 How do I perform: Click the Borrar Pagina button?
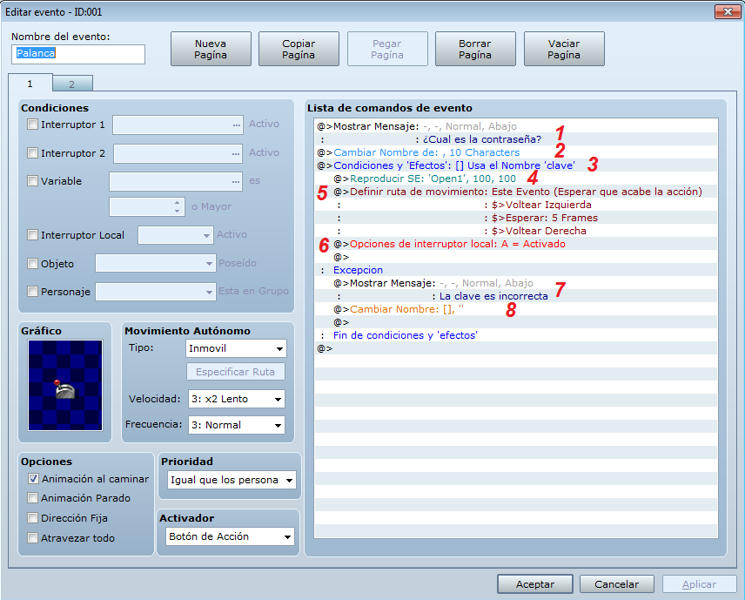point(475,49)
